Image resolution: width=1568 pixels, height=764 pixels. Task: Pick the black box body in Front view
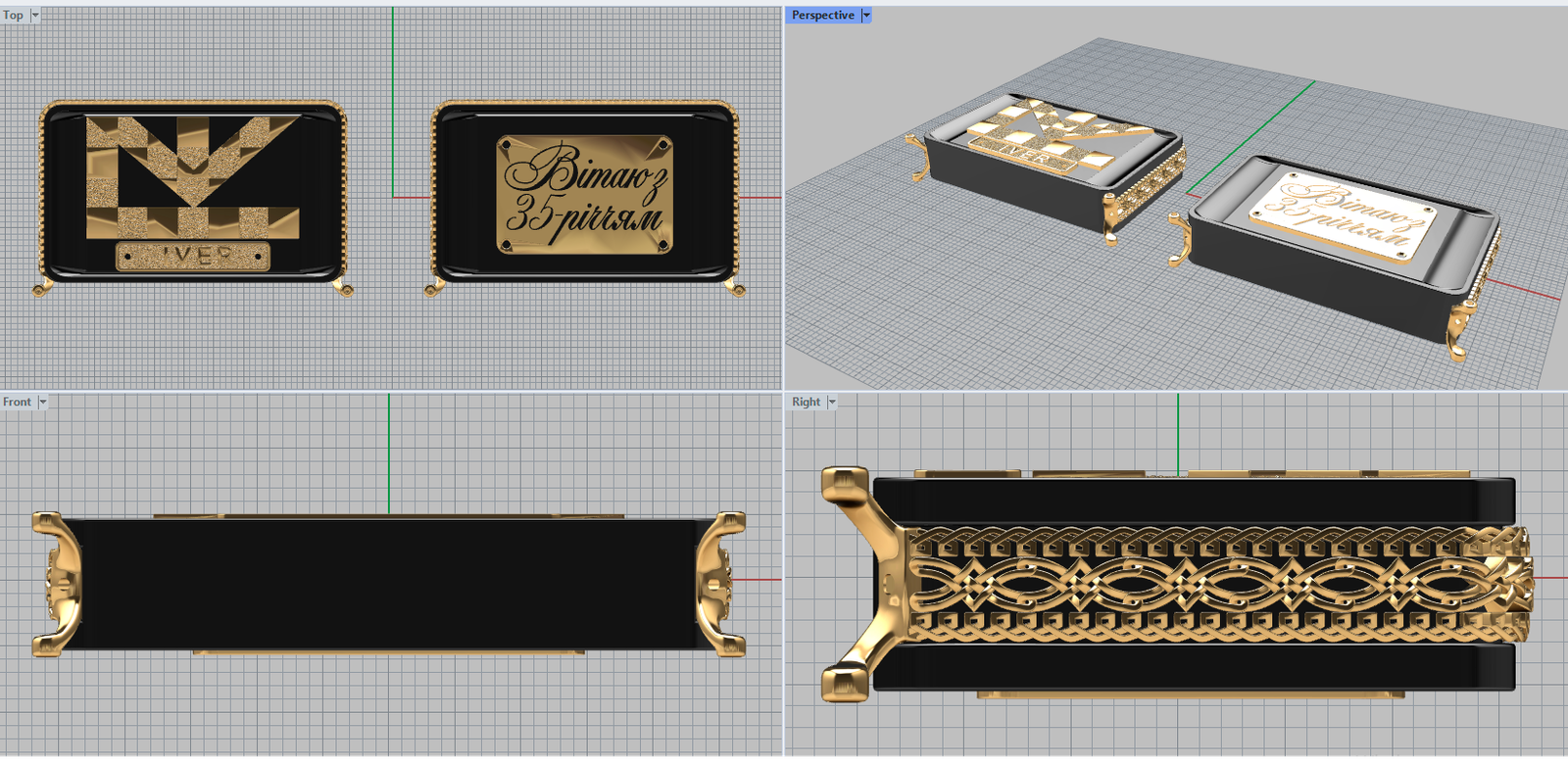pos(388,583)
